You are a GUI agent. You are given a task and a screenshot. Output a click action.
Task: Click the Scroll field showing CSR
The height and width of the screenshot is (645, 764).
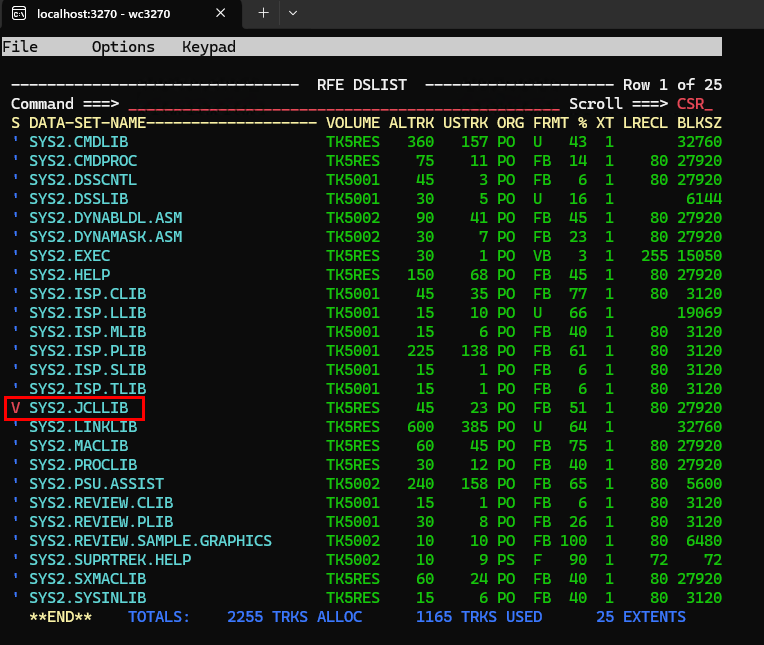click(695, 104)
